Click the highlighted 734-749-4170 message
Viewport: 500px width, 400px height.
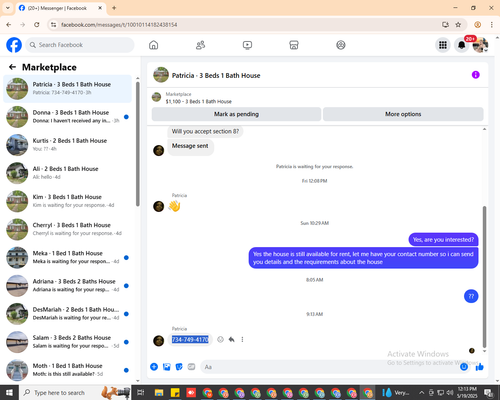click(x=190, y=339)
